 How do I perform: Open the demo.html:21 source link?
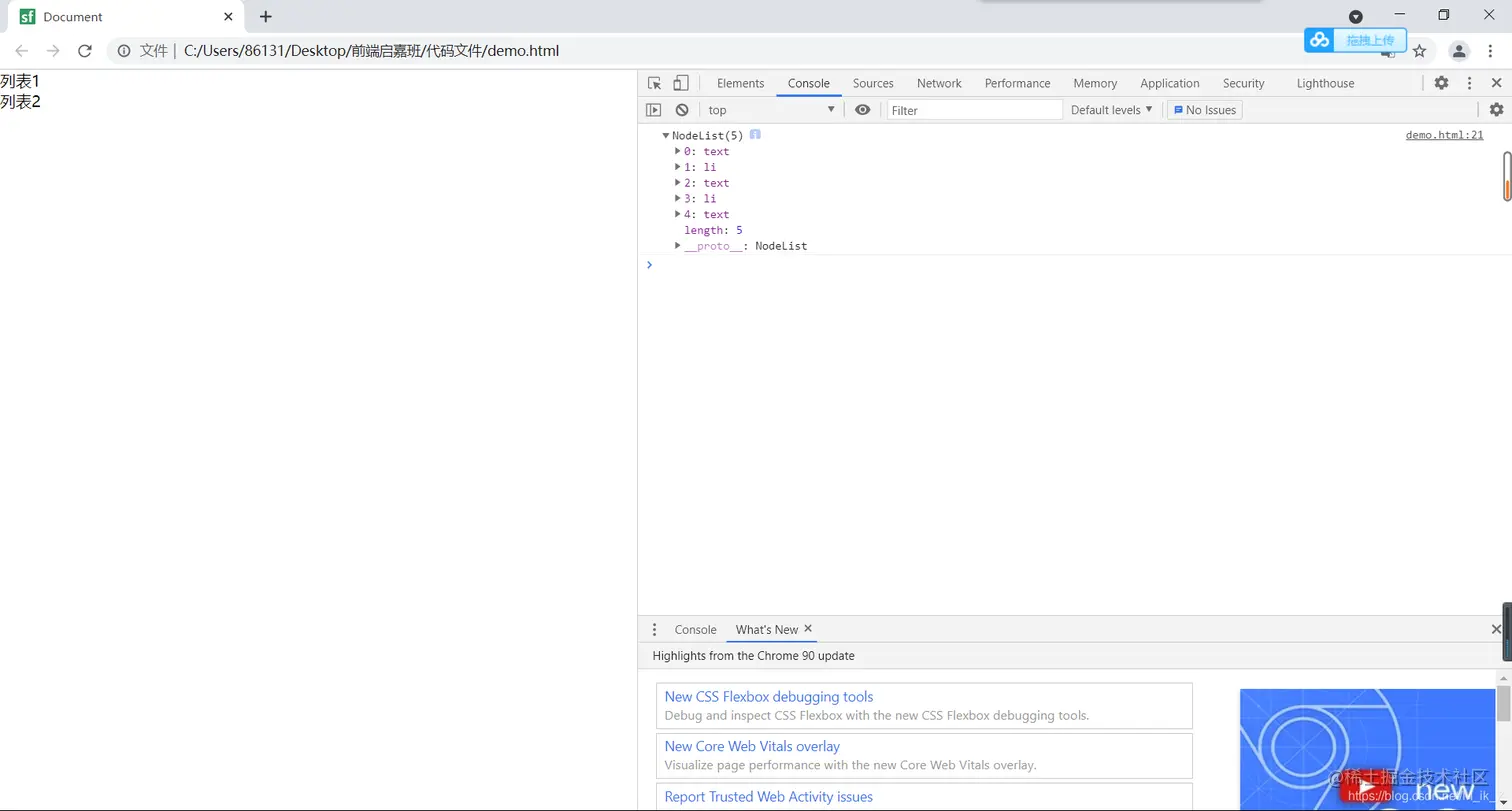click(x=1444, y=135)
